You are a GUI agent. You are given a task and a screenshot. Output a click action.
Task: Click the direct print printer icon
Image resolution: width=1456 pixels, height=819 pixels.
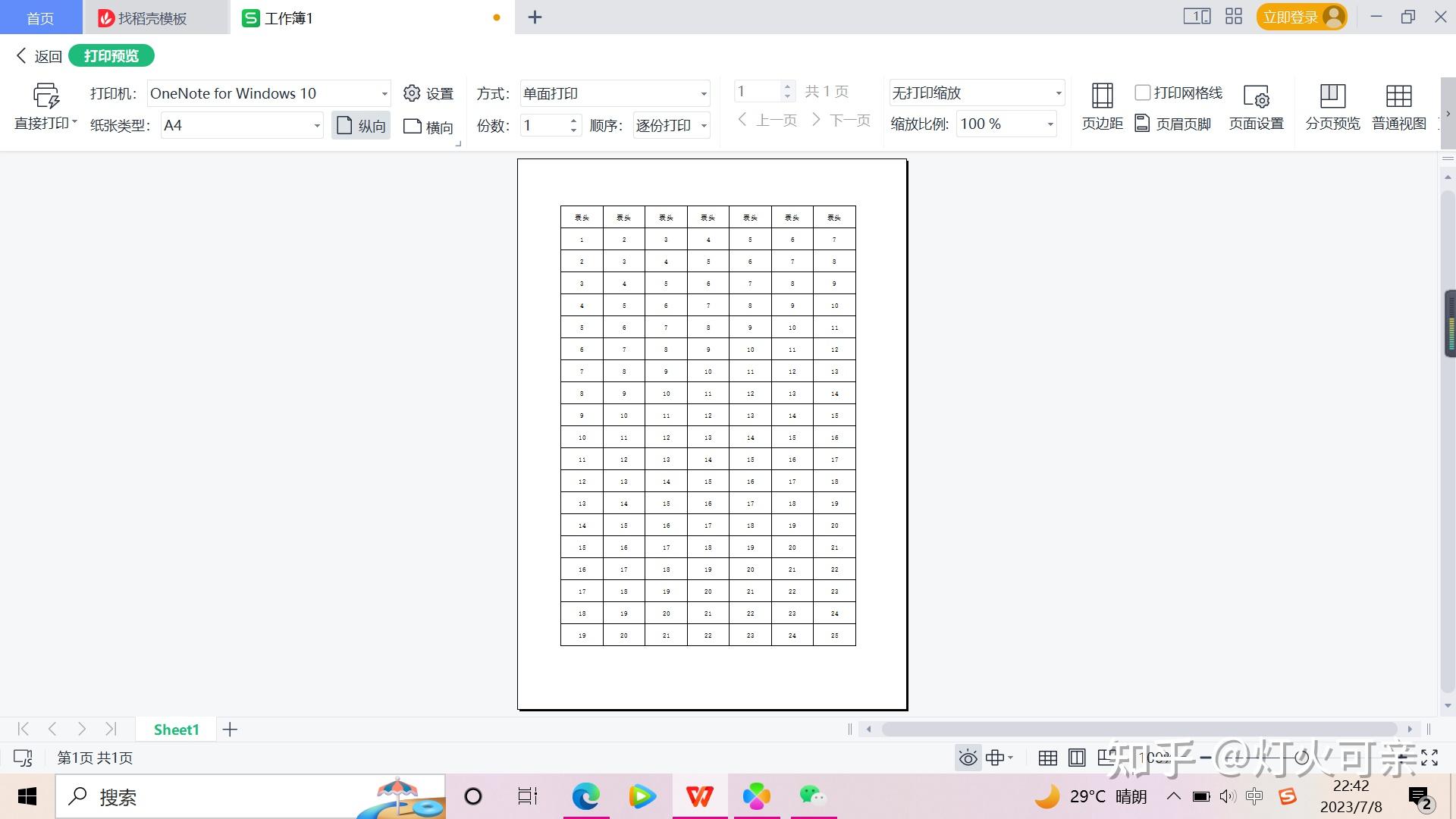[45, 96]
